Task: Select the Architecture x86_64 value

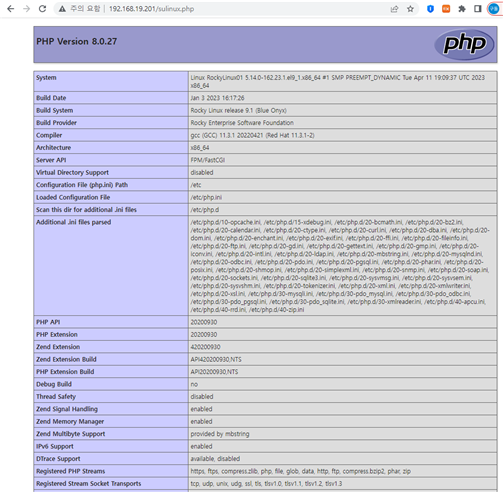Action: click(x=200, y=148)
